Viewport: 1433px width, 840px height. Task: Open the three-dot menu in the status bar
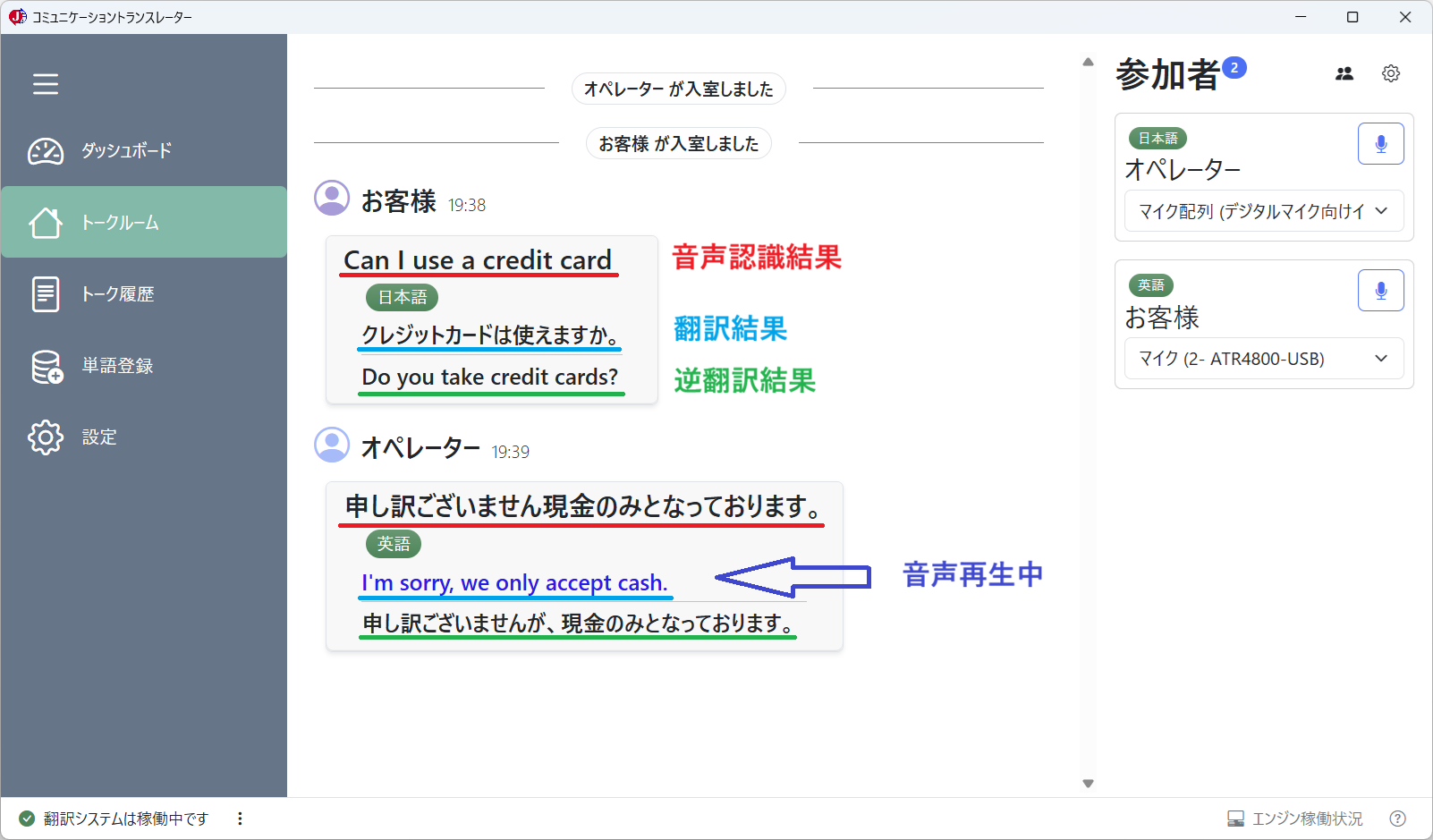coord(239,818)
